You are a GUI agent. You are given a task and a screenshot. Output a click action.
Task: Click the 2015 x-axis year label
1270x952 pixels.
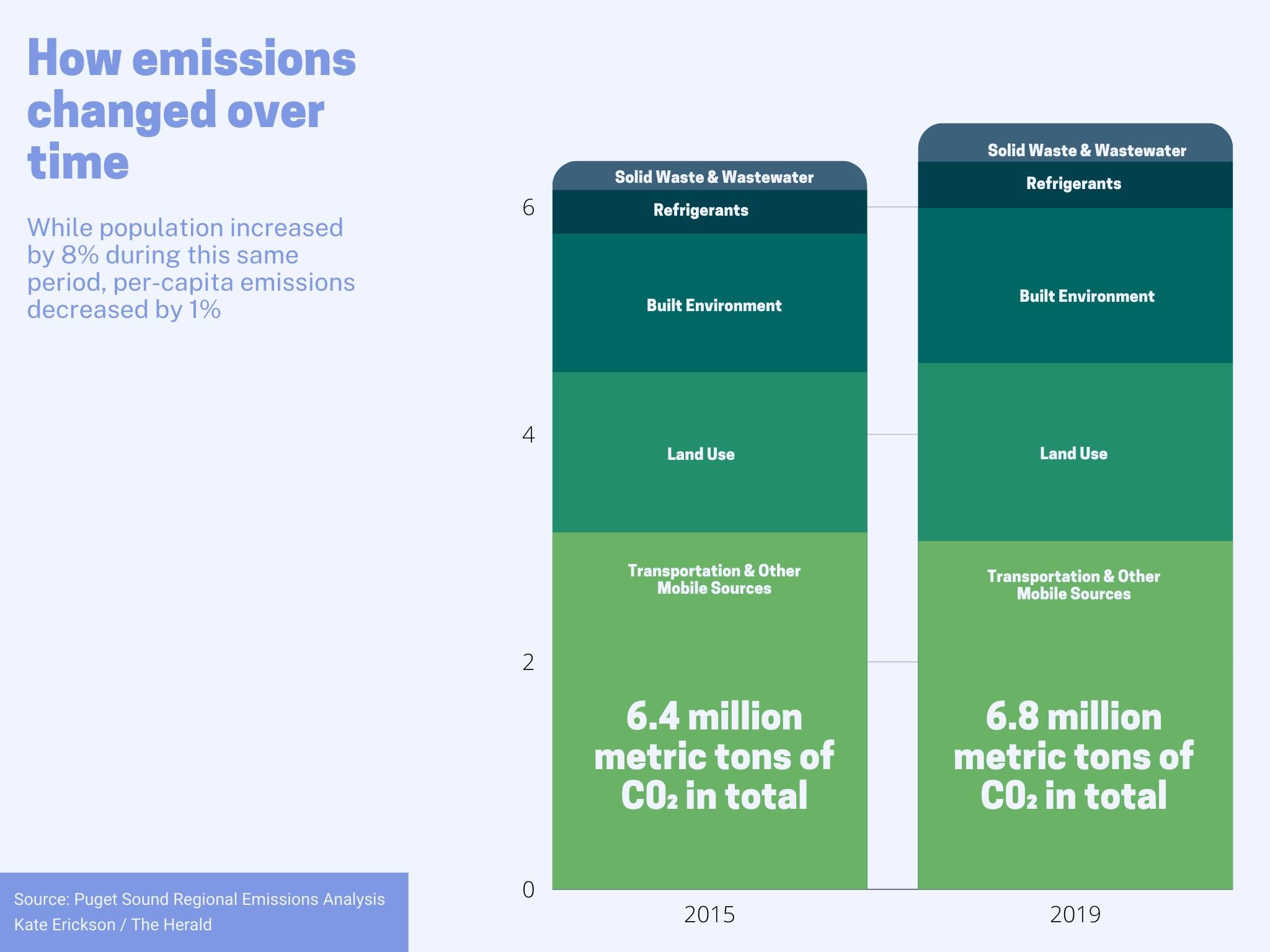pos(709,915)
